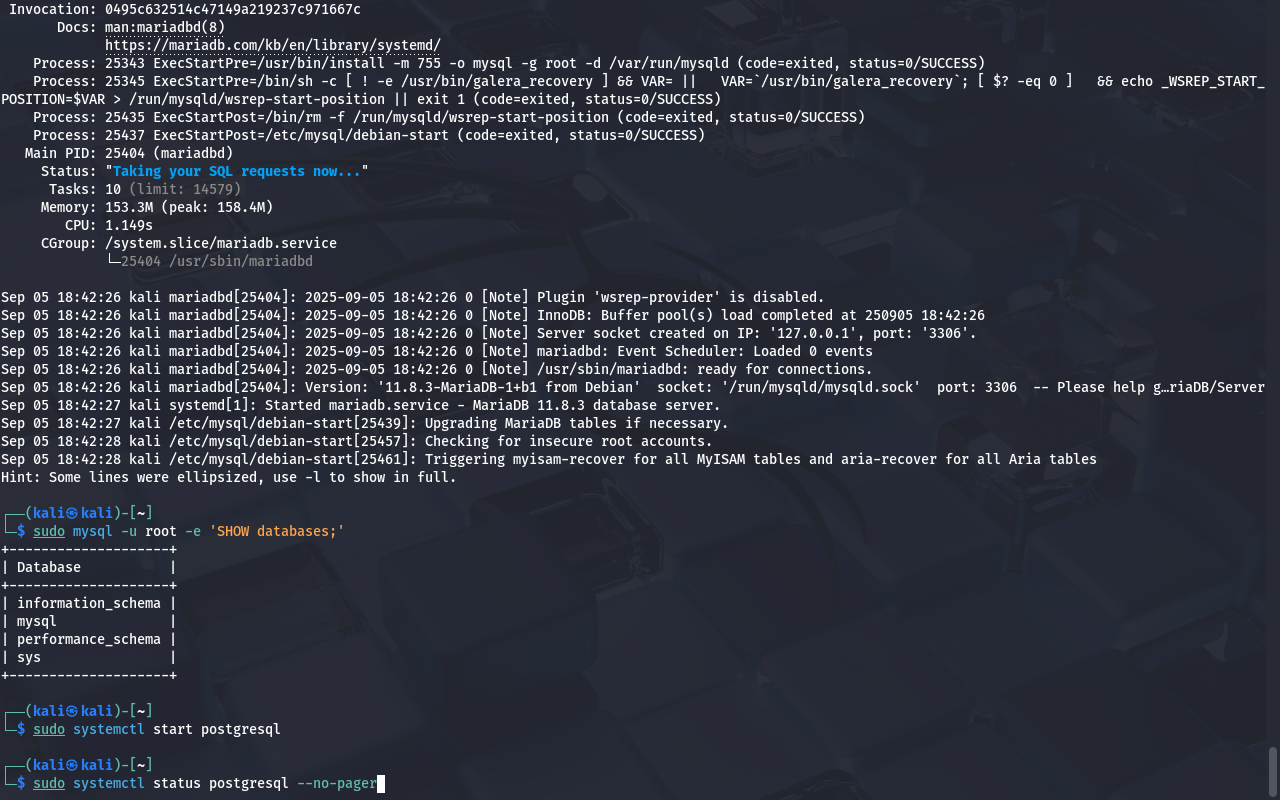The width and height of the screenshot is (1280, 800).
Task: Click the Process 25437 debian-start line
Action: coord(369,135)
